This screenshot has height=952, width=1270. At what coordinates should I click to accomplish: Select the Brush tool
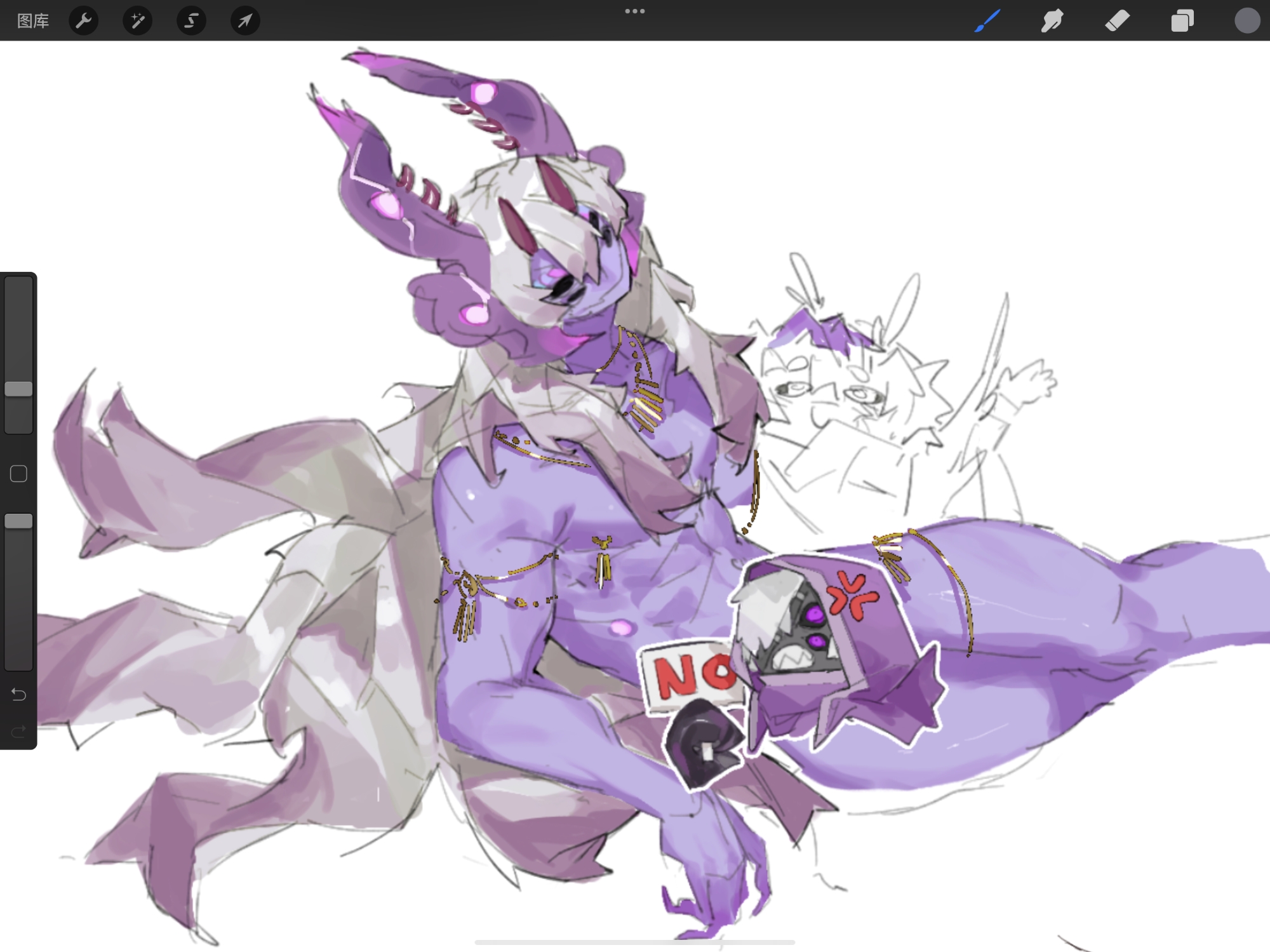click(x=987, y=21)
